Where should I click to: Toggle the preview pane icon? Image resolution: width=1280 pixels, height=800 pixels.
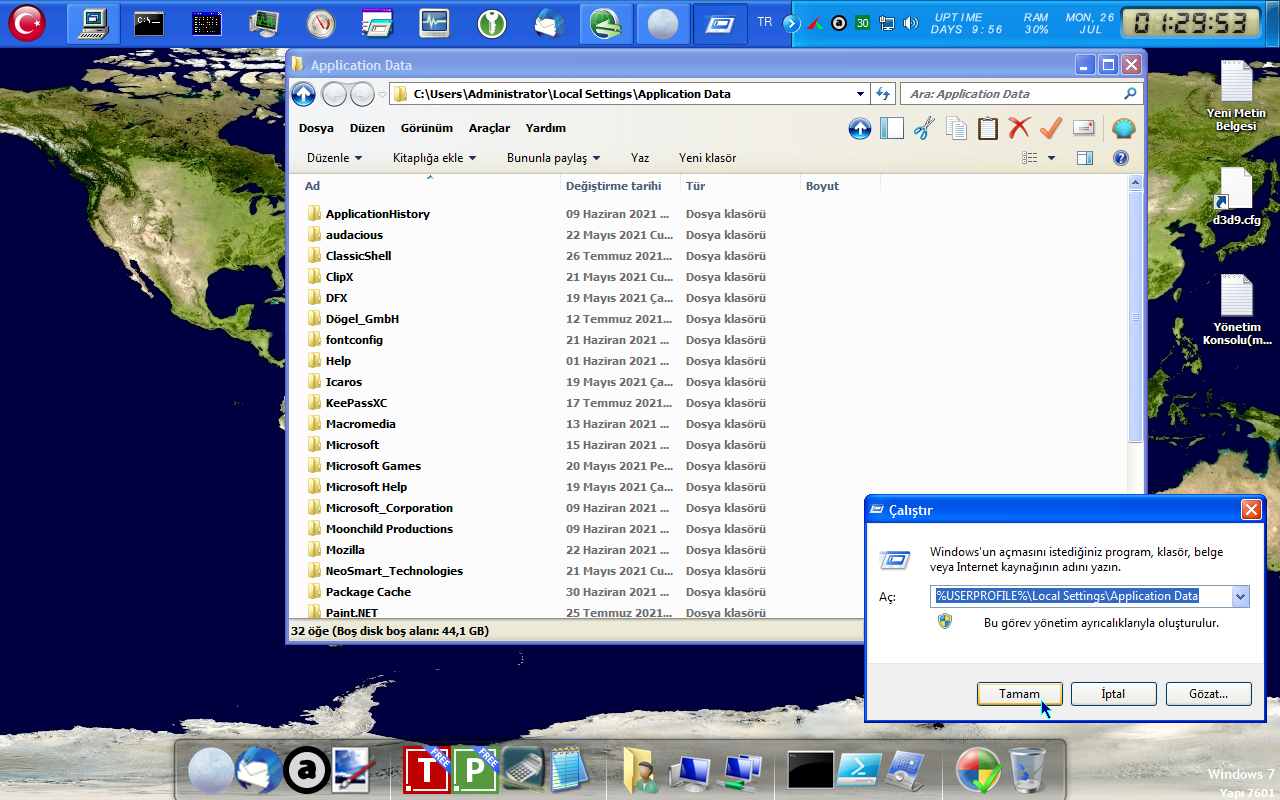coord(1085,158)
